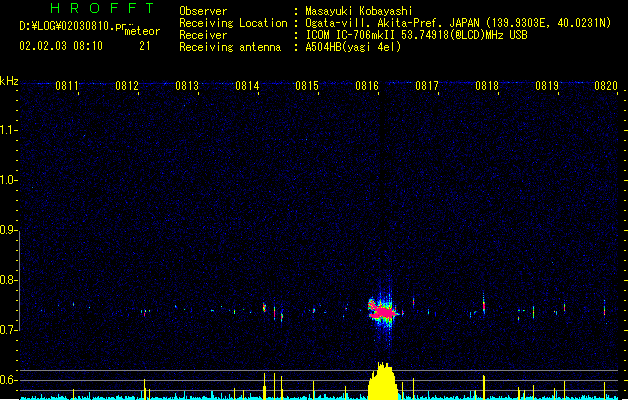Screen dimensions: 629x400
Task: Click the Receiving Location label
Action: [233, 23]
